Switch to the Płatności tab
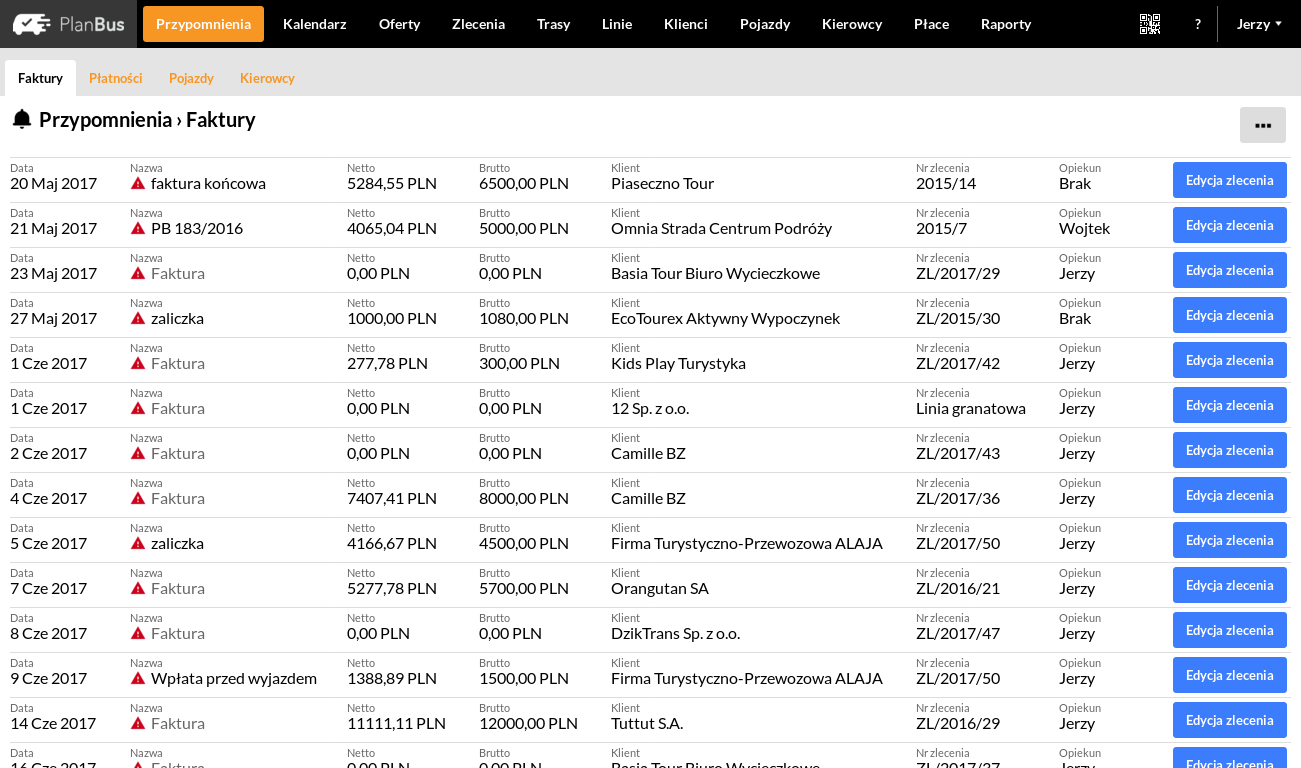Image resolution: width=1301 pixels, height=768 pixels. pyautogui.click(x=115, y=78)
